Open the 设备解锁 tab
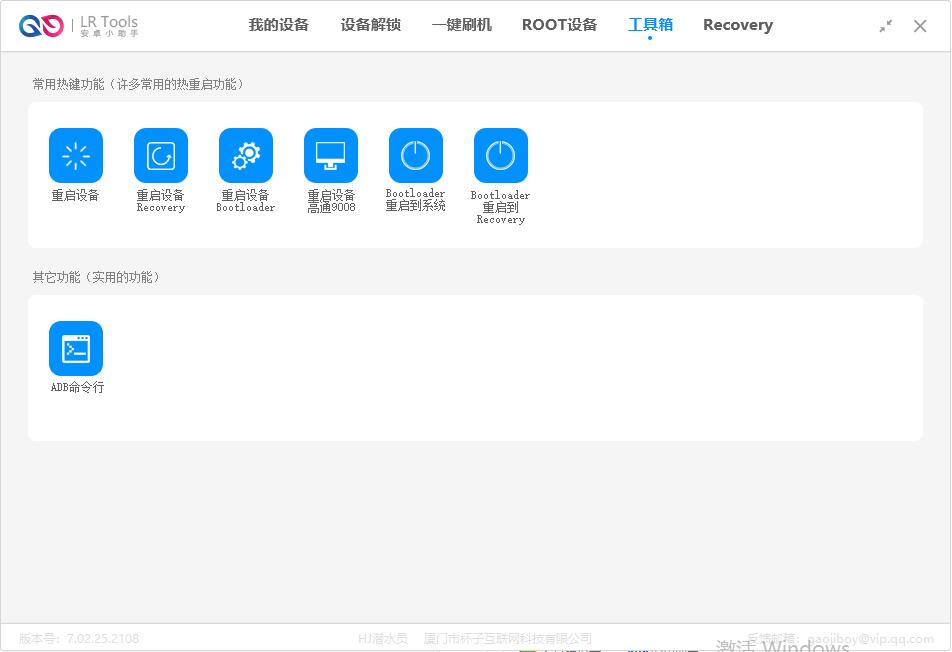 tap(370, 25)
